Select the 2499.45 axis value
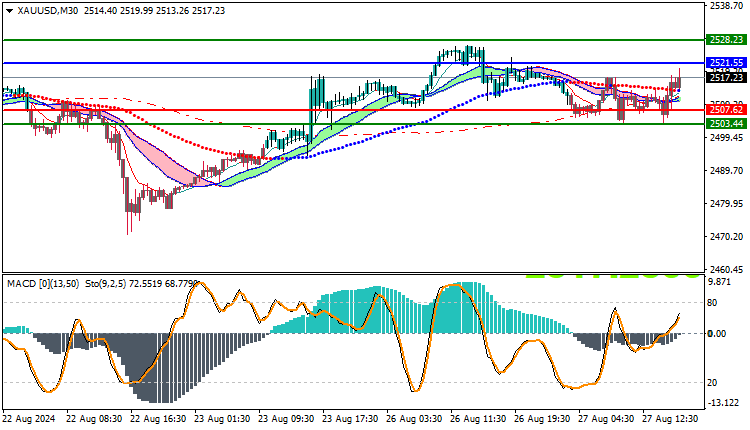 [x=727, y=138]
